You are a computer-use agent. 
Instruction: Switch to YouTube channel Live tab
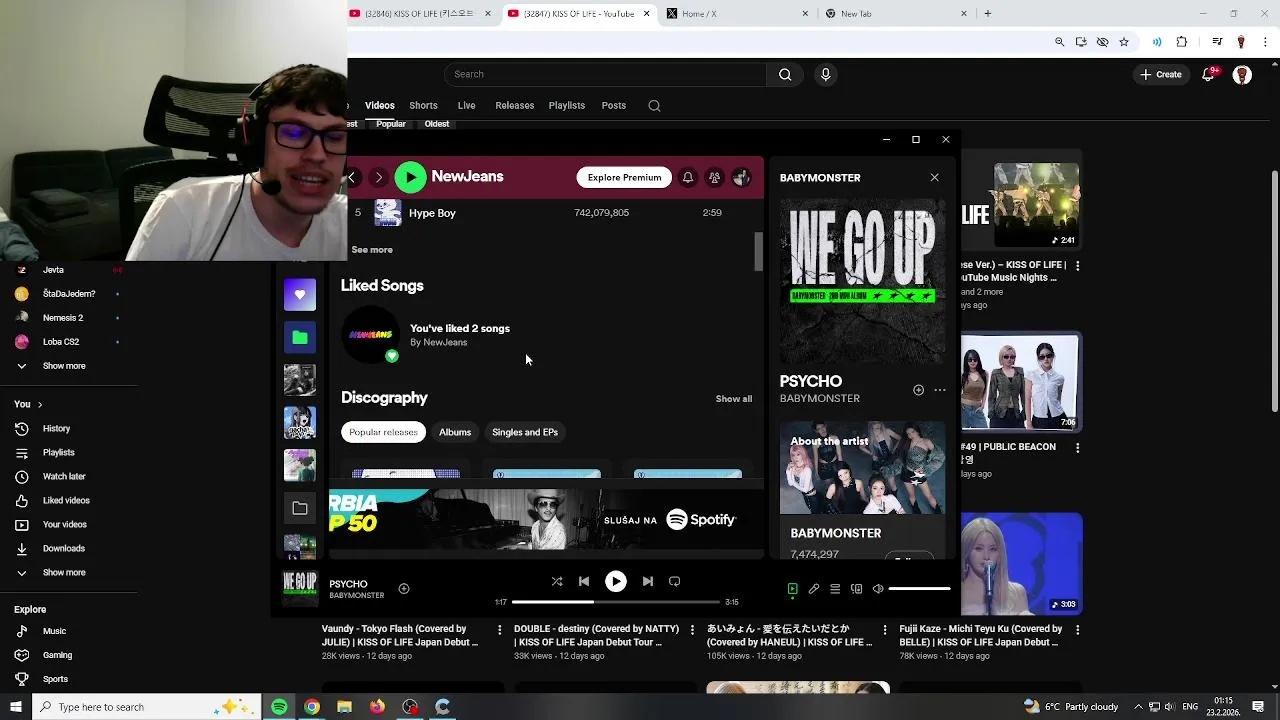(466, 105)
